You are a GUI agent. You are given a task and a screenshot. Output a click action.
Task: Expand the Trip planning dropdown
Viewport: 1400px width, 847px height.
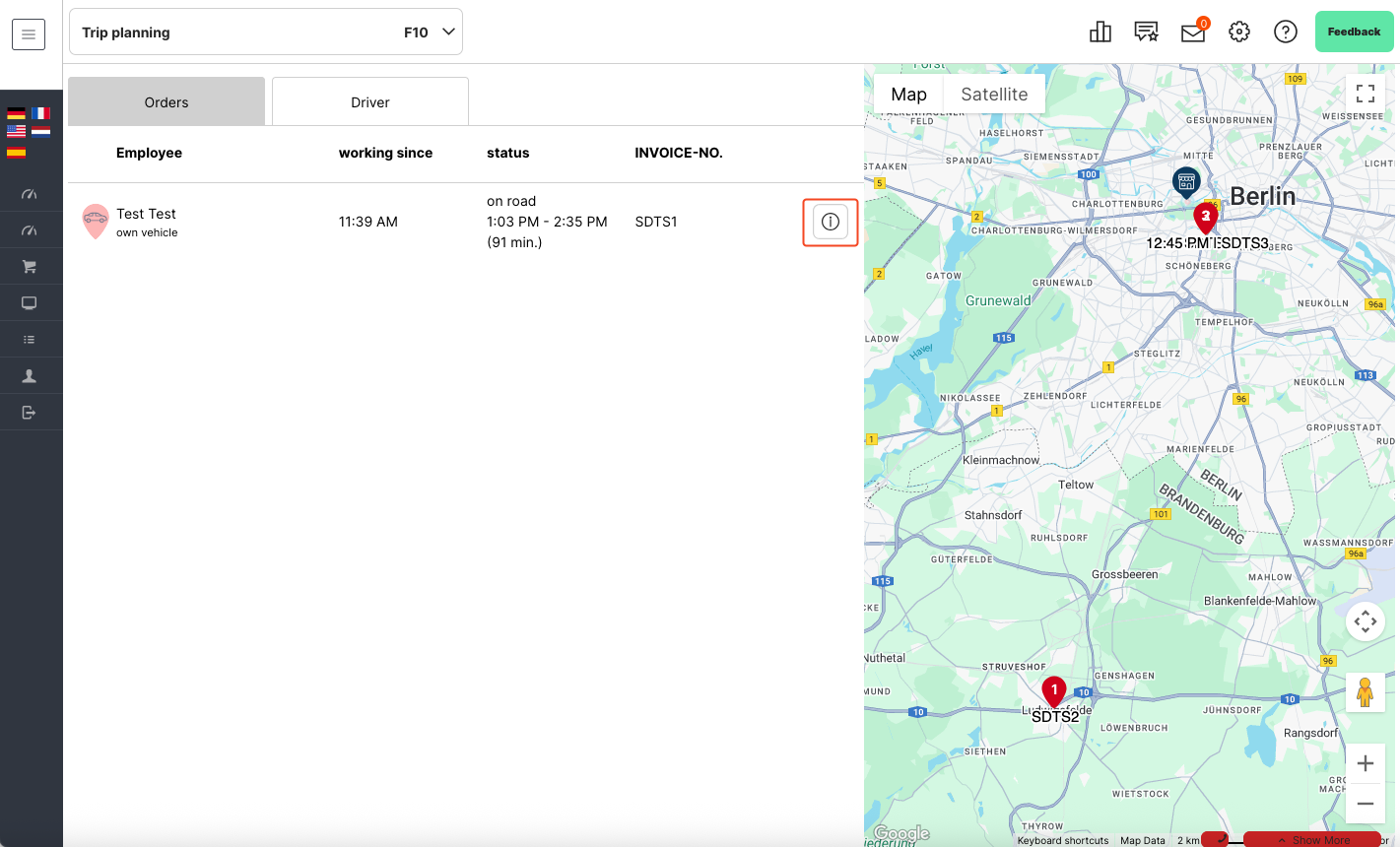tap(266, 33)
